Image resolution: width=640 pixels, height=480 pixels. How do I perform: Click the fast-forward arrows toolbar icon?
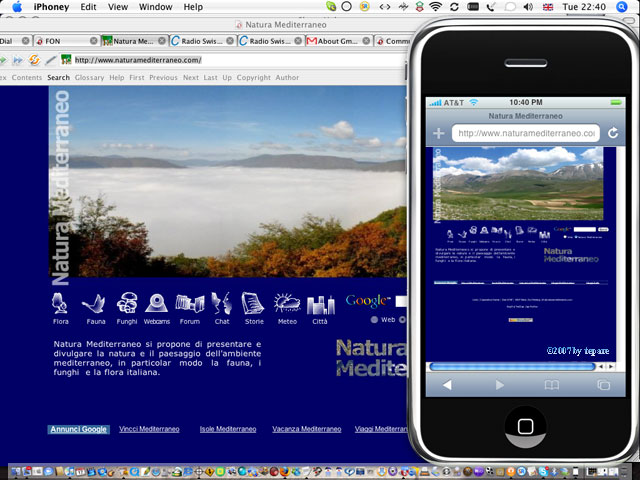[x=18, y=60]
